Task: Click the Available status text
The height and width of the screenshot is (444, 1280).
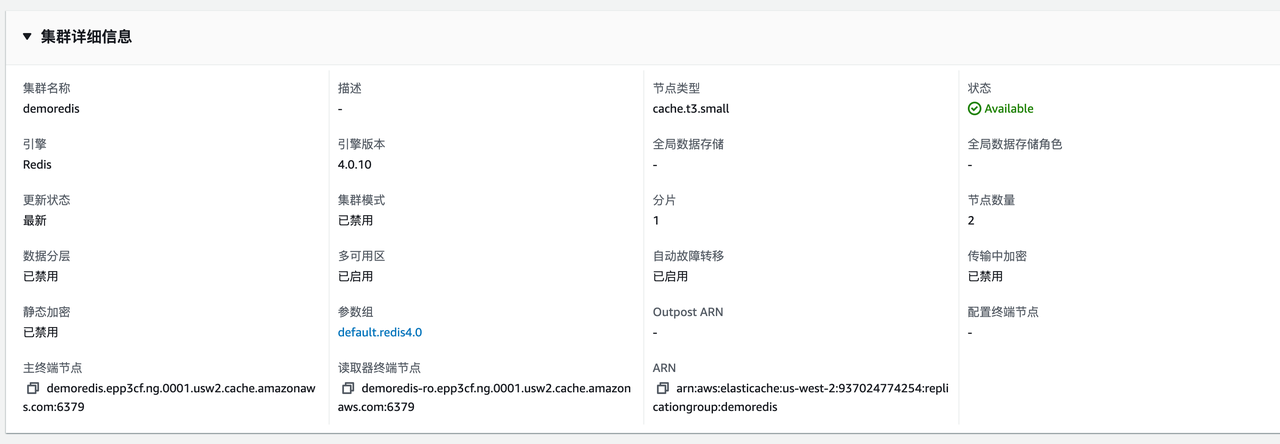Action: [x=1009, y=108]
